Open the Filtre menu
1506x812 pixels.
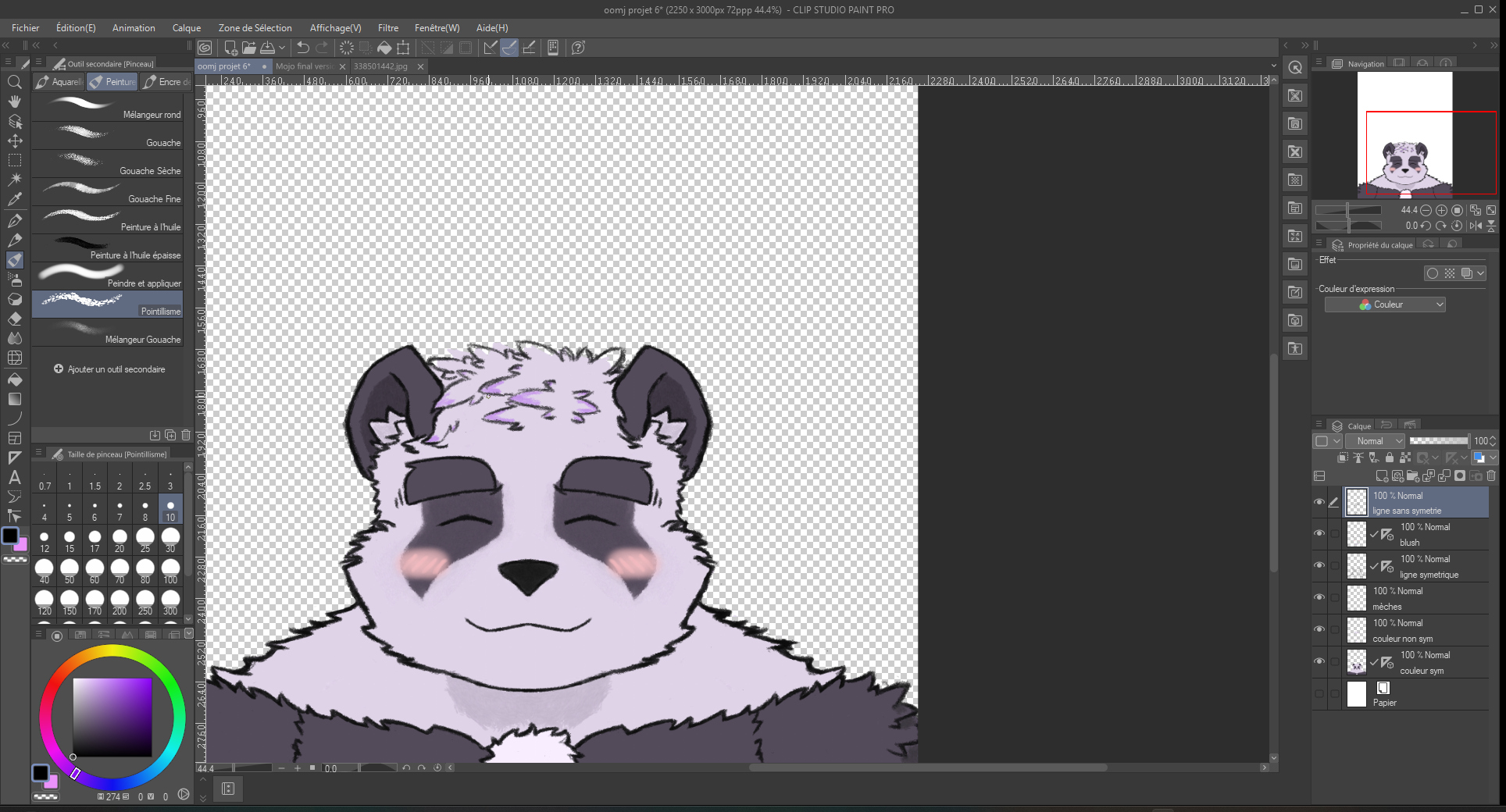(x=387, y=28)
